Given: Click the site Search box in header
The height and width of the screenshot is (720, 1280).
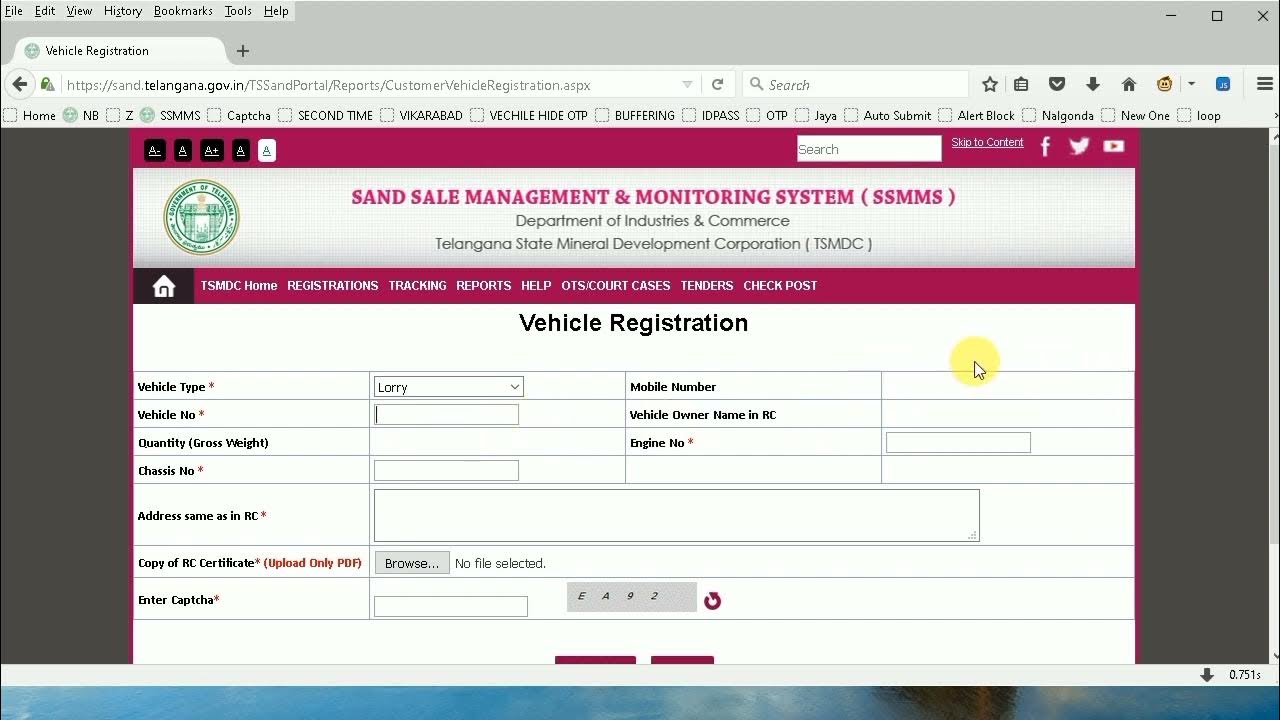Looking at the screenshot, I should pyautogui.click(x=869, y=149).
